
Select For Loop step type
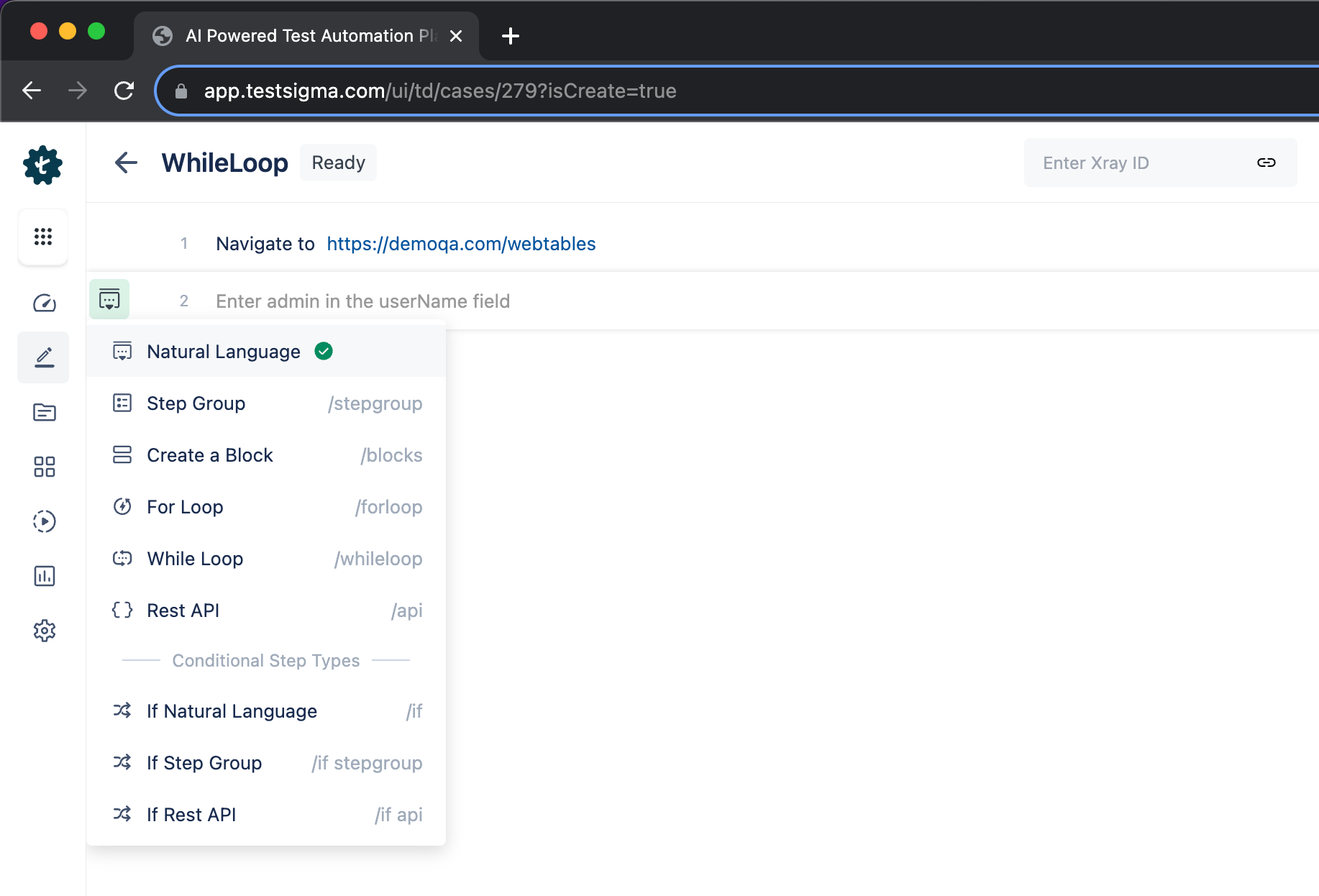(266, 506)
